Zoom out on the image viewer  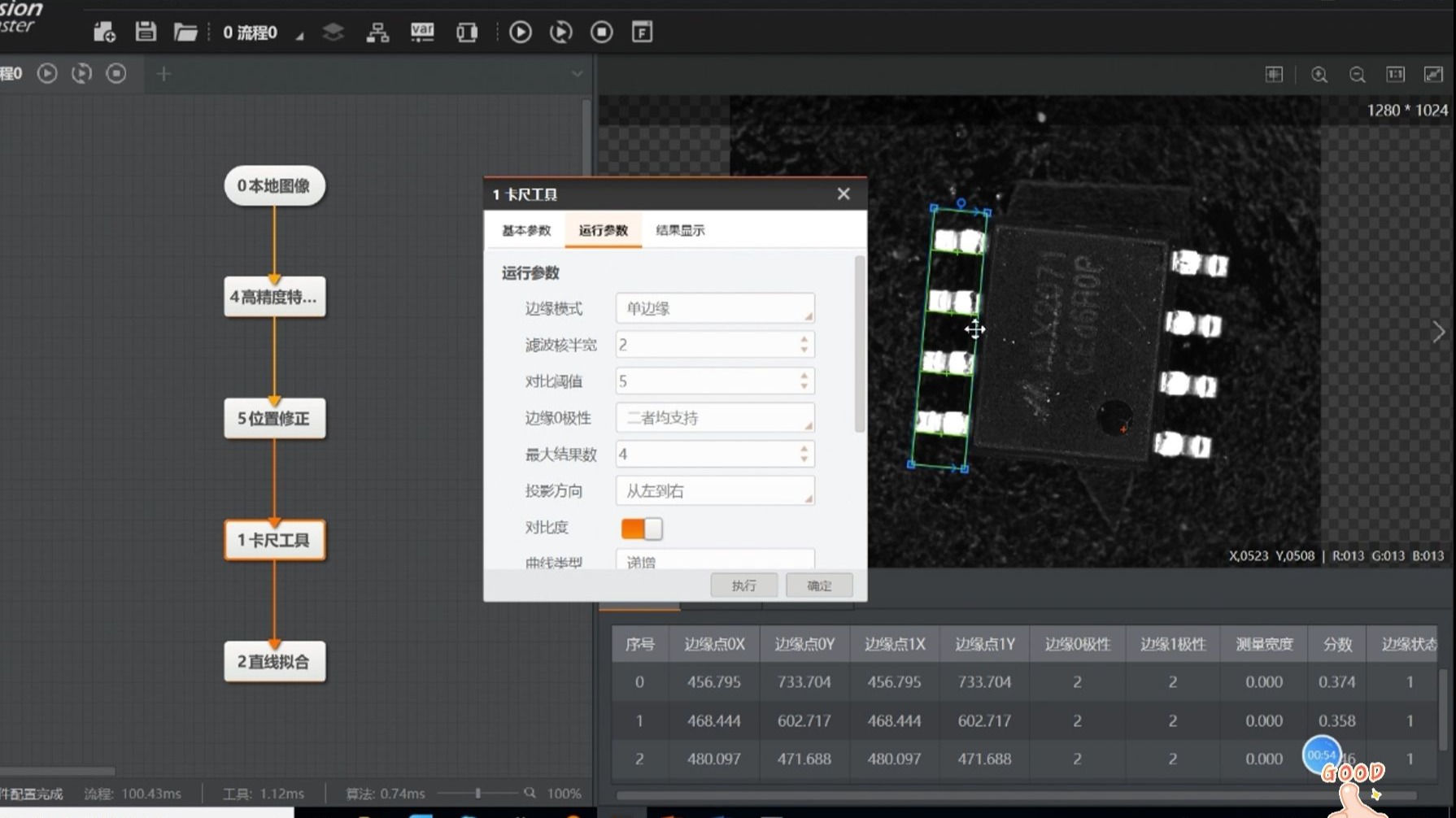1358,75
